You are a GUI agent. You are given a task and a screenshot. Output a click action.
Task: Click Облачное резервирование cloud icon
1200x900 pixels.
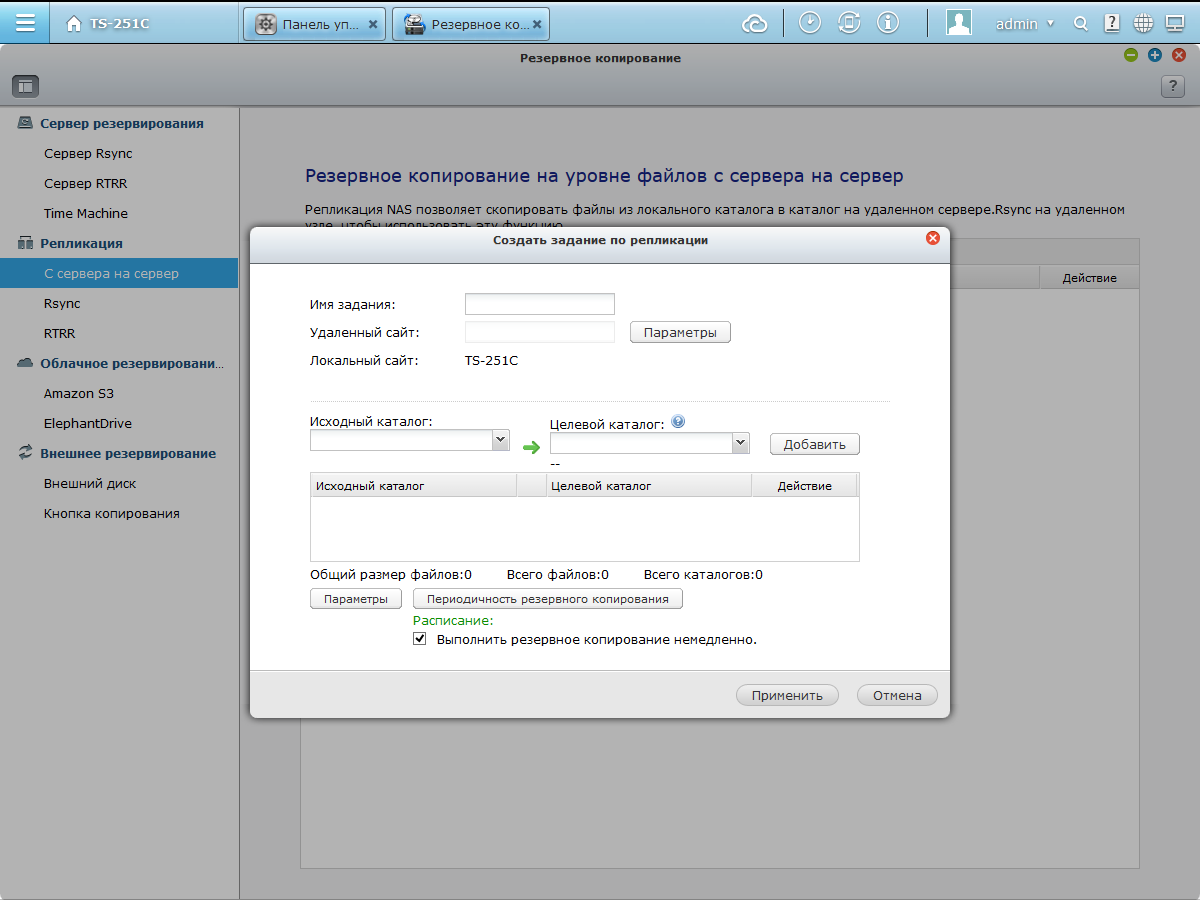coord(26,363)
